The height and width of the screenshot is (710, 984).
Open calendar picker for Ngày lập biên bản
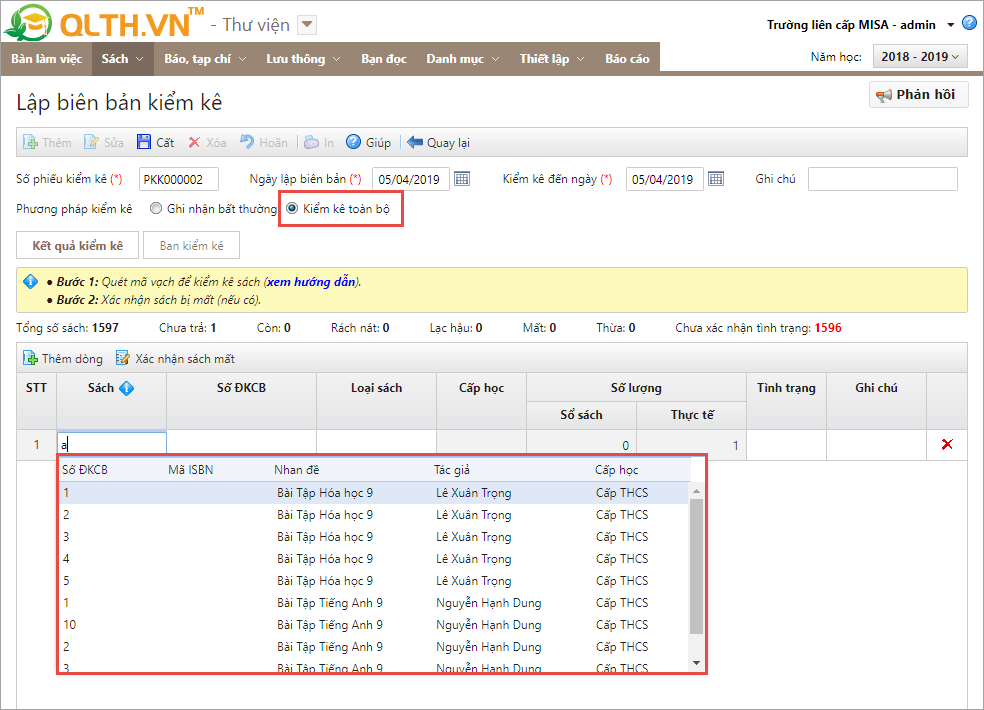tap(462, 179)
